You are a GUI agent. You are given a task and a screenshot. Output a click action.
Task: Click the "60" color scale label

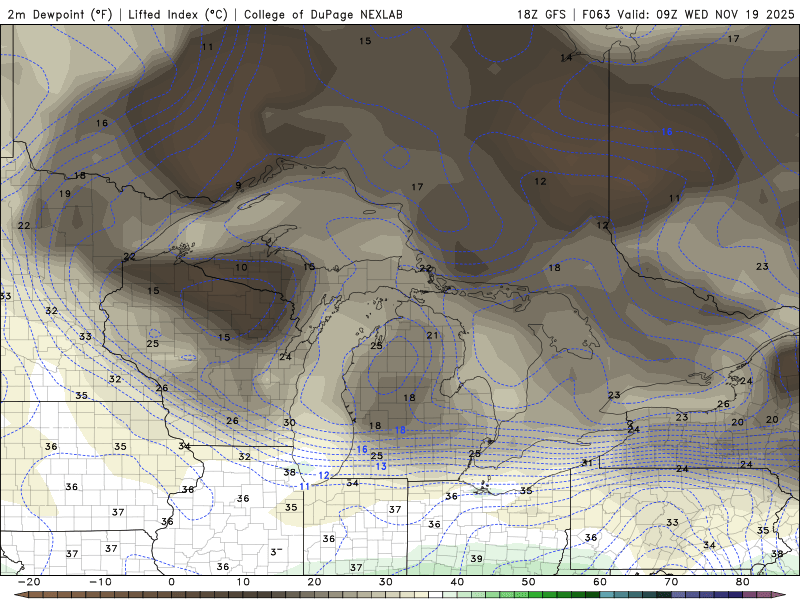click(x=600, y=582)
